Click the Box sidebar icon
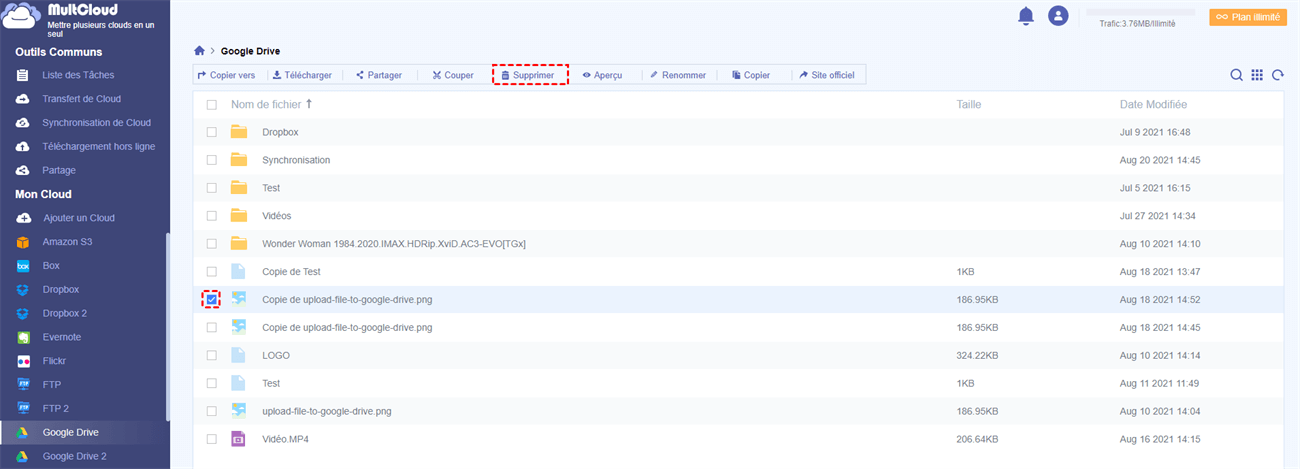This screenshot has width=1300, height=469. (23, 266)
